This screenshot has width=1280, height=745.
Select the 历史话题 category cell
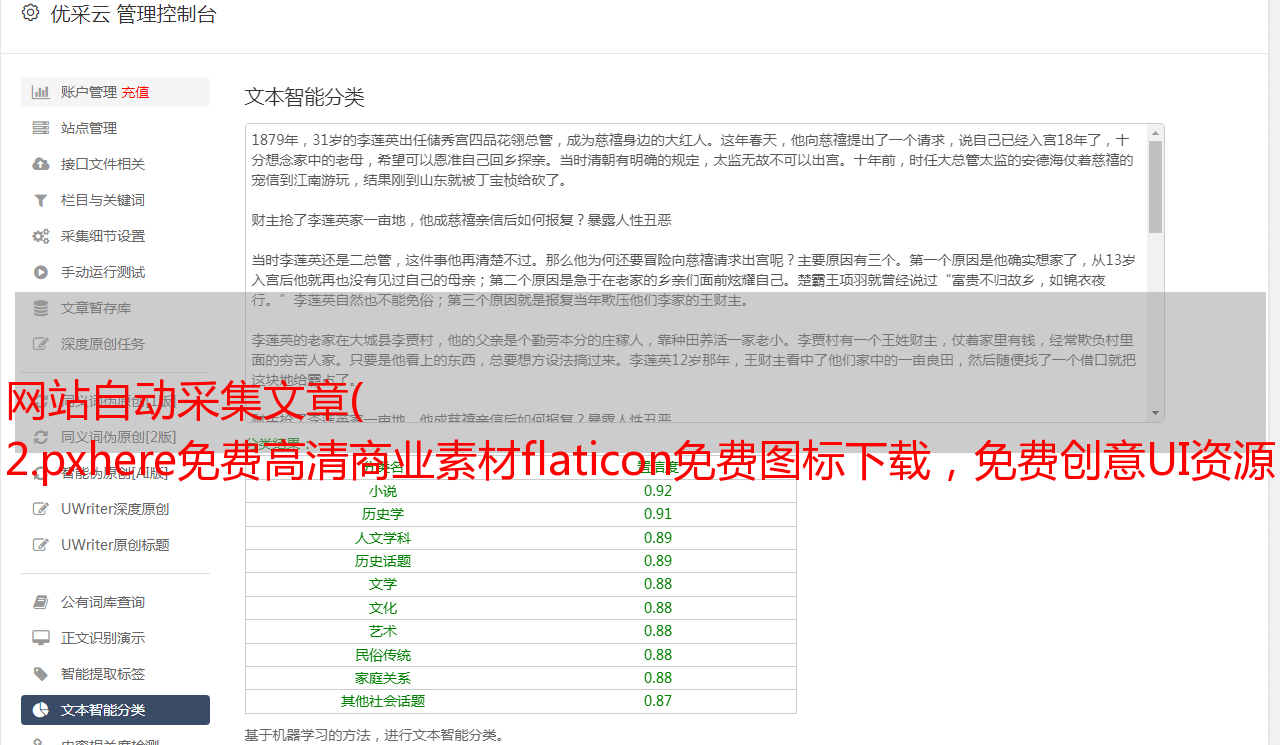pyautogui.click(x=383, y=561)
